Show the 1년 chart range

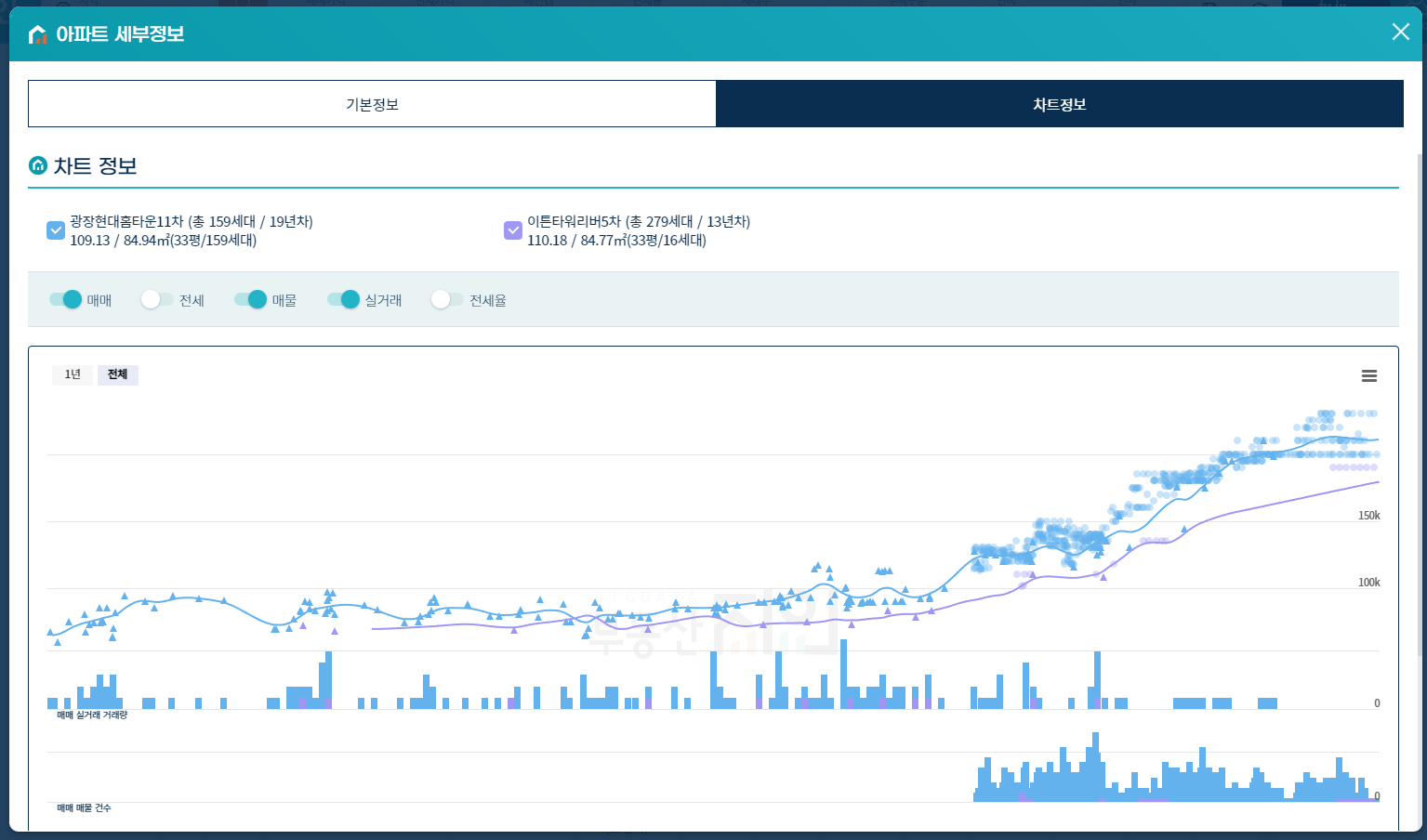[x=73, y=374]
